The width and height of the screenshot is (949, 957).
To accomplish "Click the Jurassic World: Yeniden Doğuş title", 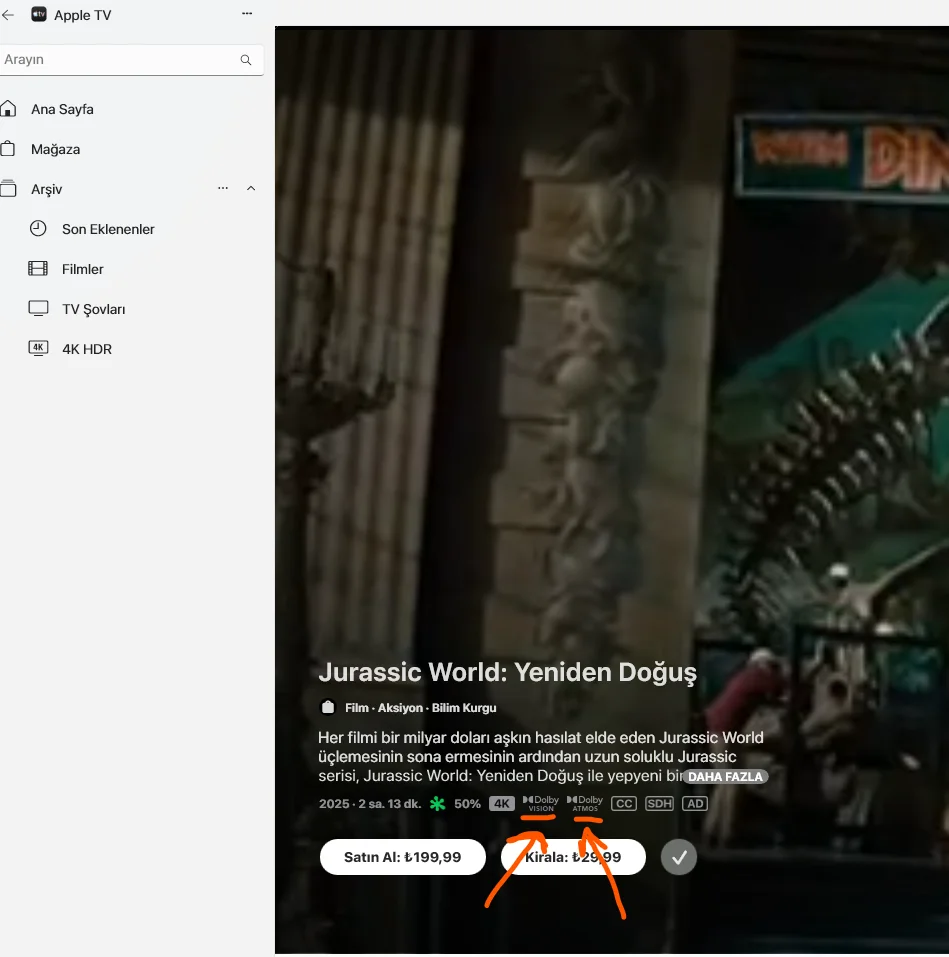I will [x=507, y=673].
